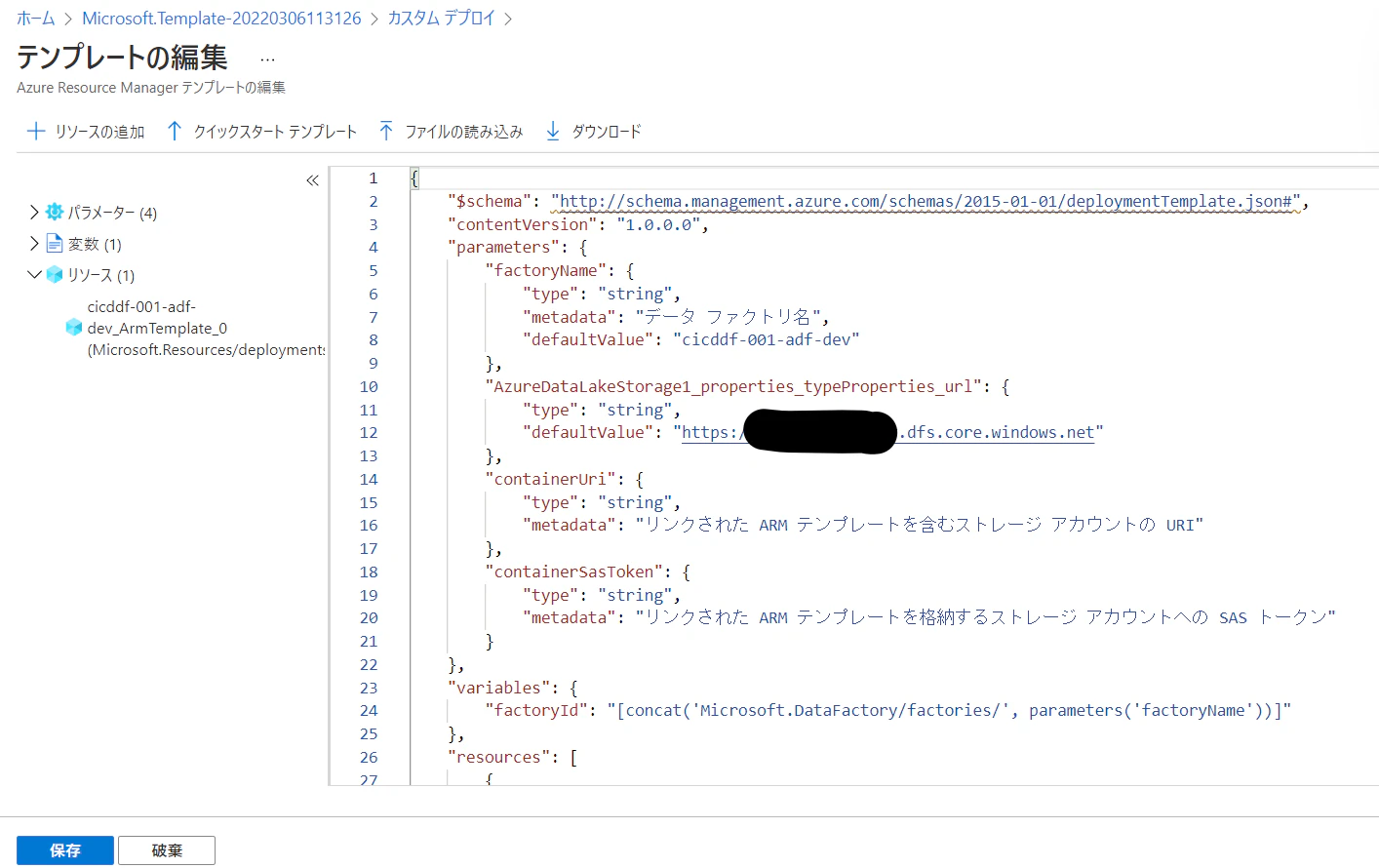1379x868 pixels.
Task: Click "factoryId" key in line 24
Action: [536, 710]
